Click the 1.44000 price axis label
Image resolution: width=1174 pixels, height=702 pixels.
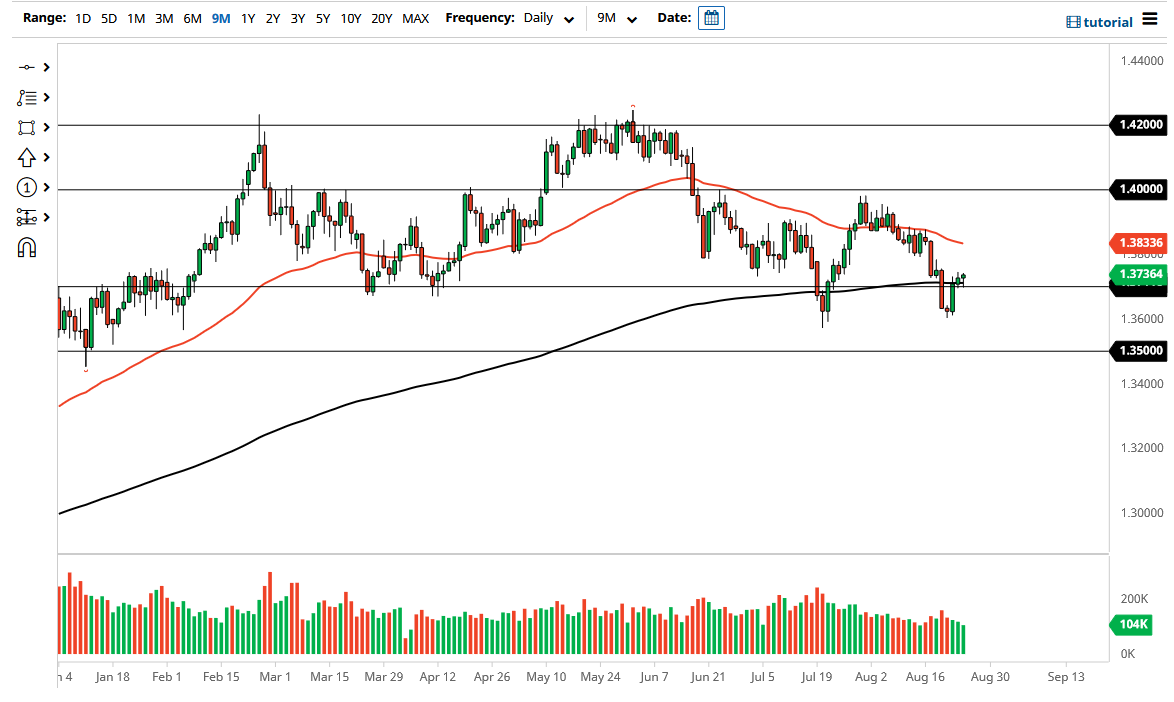[x=1142, y=61]
